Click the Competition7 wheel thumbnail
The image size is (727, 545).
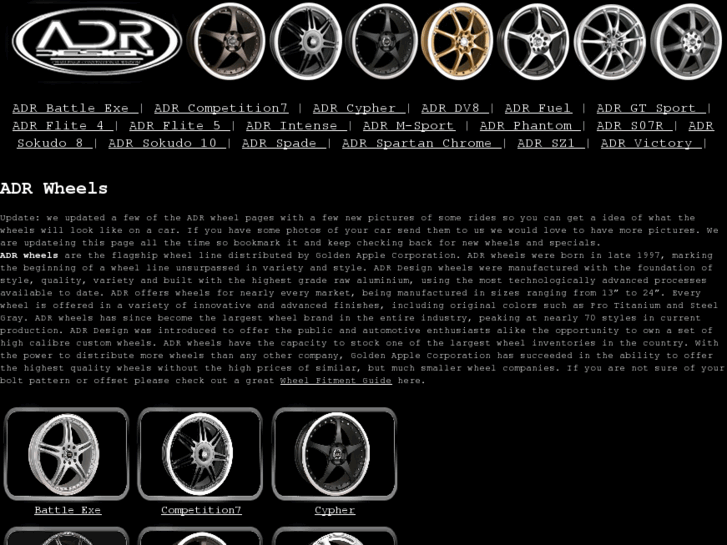click(200, 454)
